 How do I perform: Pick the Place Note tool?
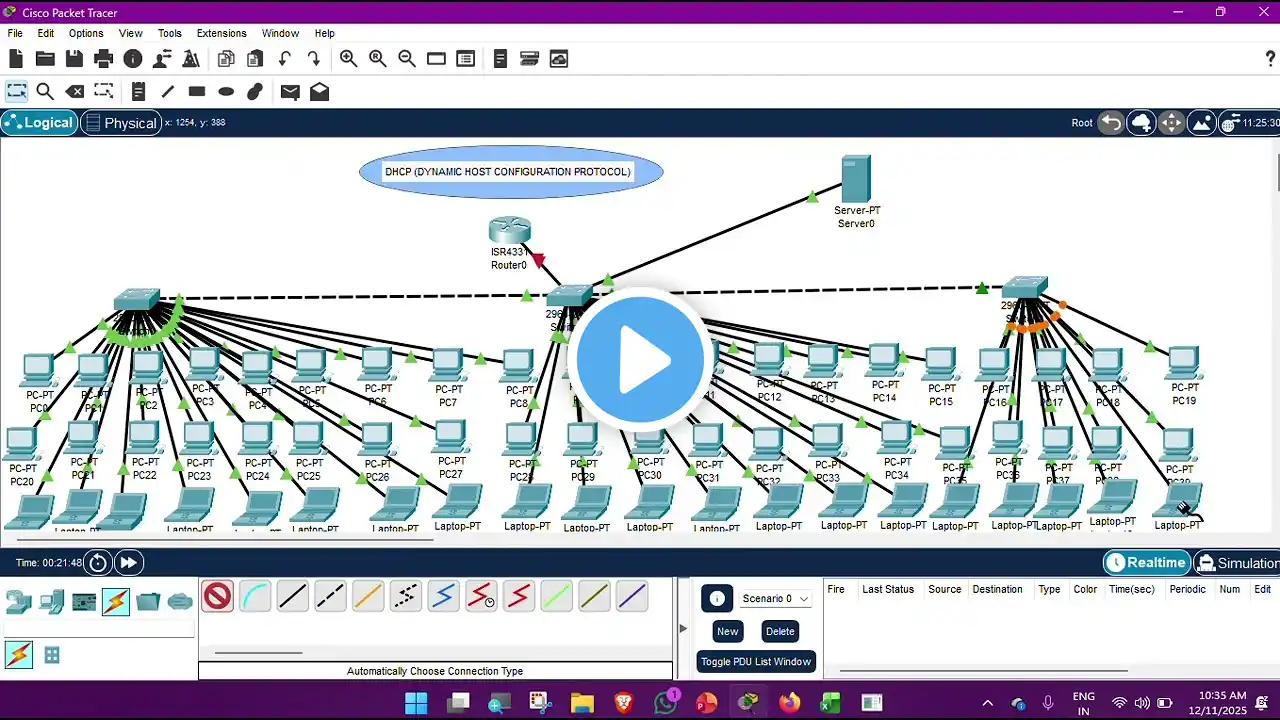[x=138, y=92]
